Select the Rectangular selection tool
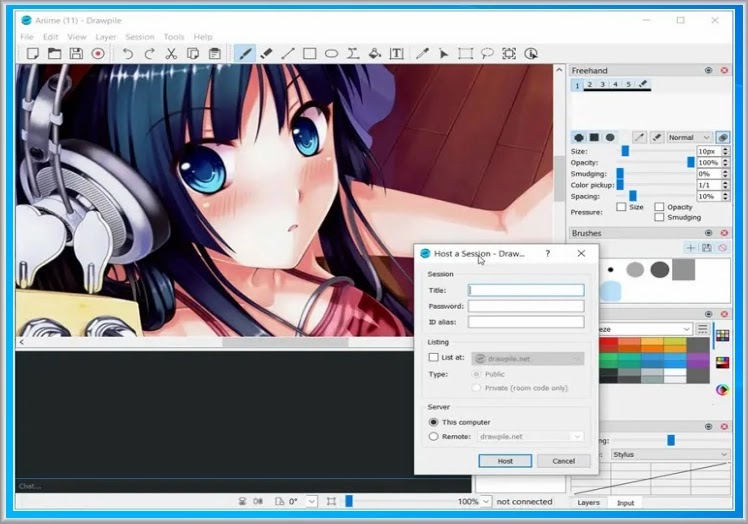This screenshot has height=524, width=748. (466, 53)
